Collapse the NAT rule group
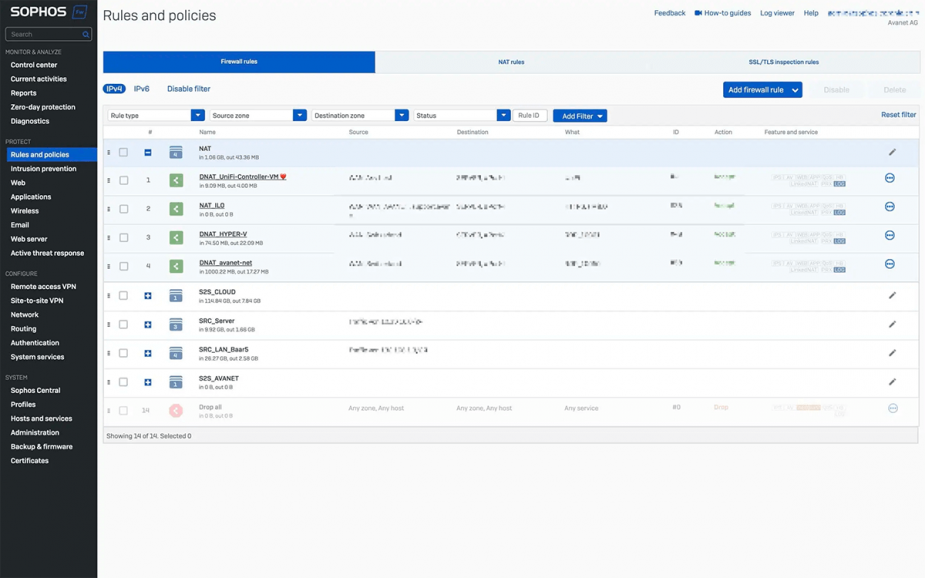This screenshot has height=578, width=925. pos(148,153)
